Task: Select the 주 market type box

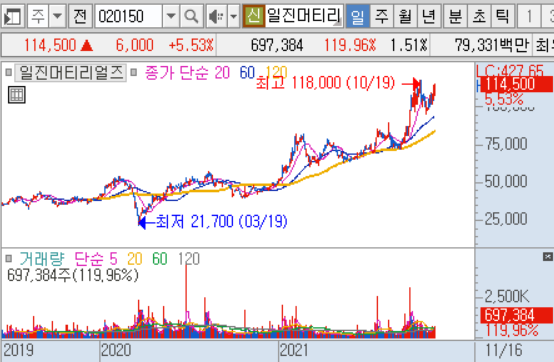Action: [38, 16]
